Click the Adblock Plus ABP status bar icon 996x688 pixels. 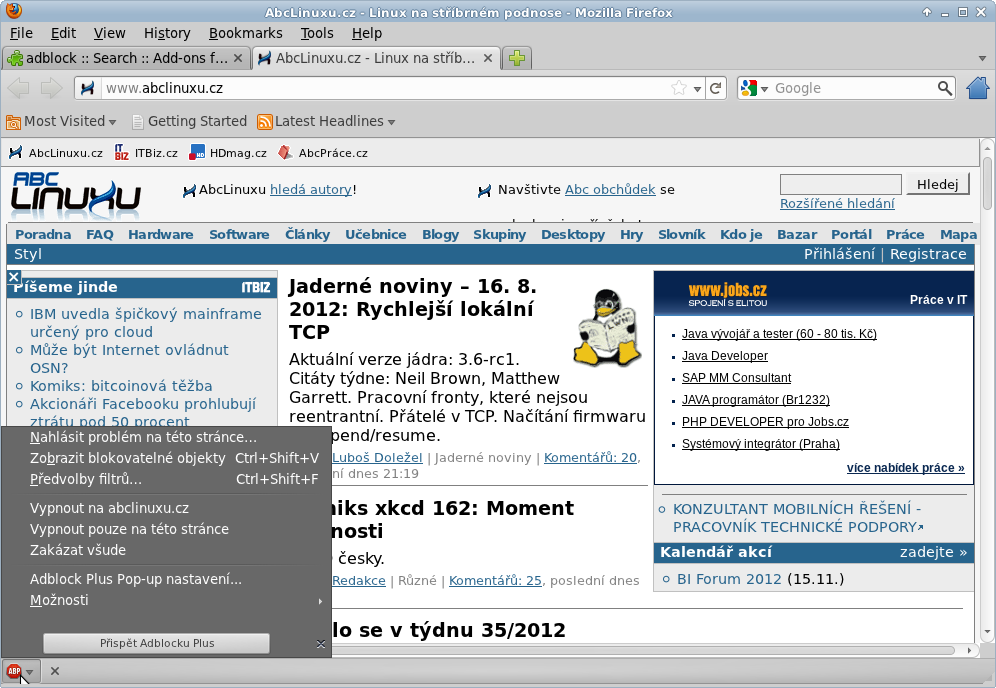(13, 671)
